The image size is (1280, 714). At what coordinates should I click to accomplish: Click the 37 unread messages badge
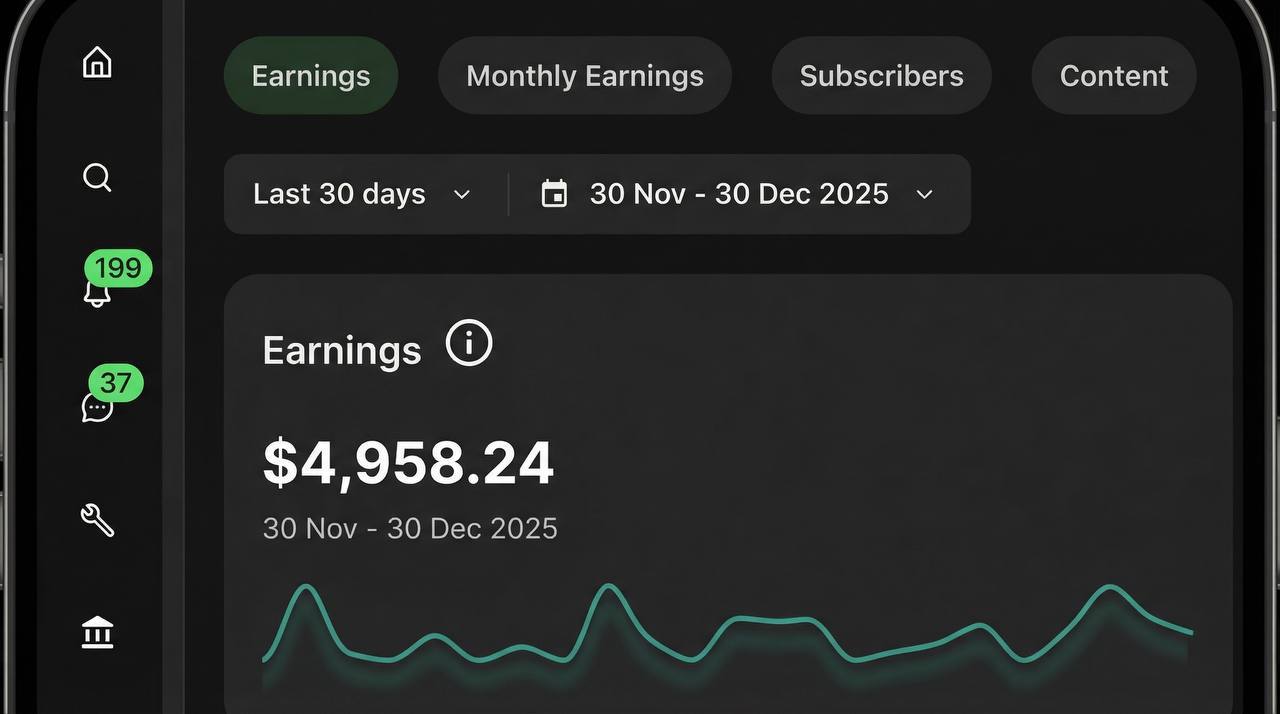click(x=116, y=382)
